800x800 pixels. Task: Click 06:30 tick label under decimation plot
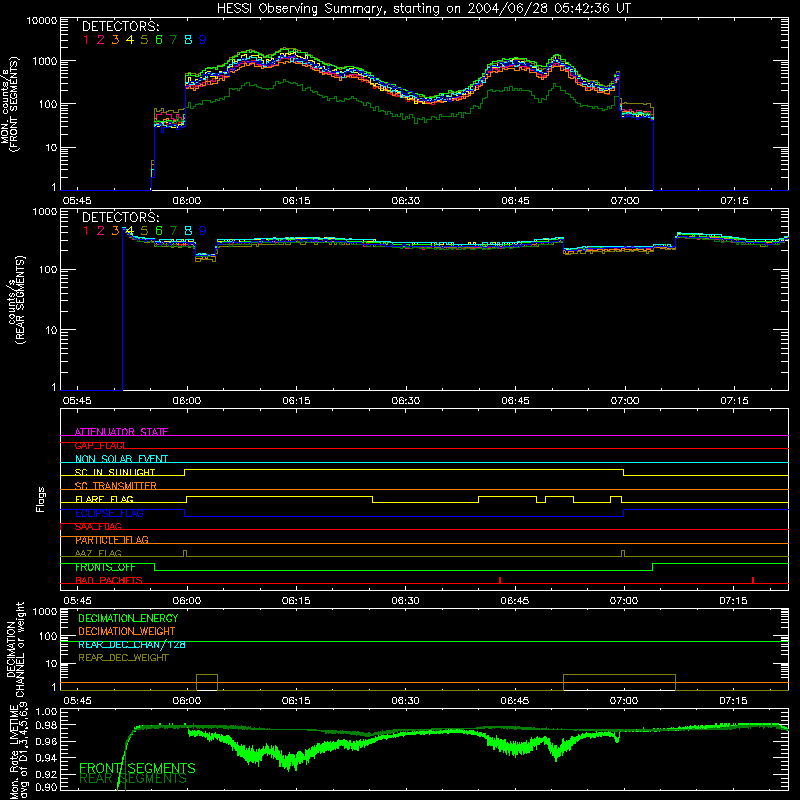(405, 701)
